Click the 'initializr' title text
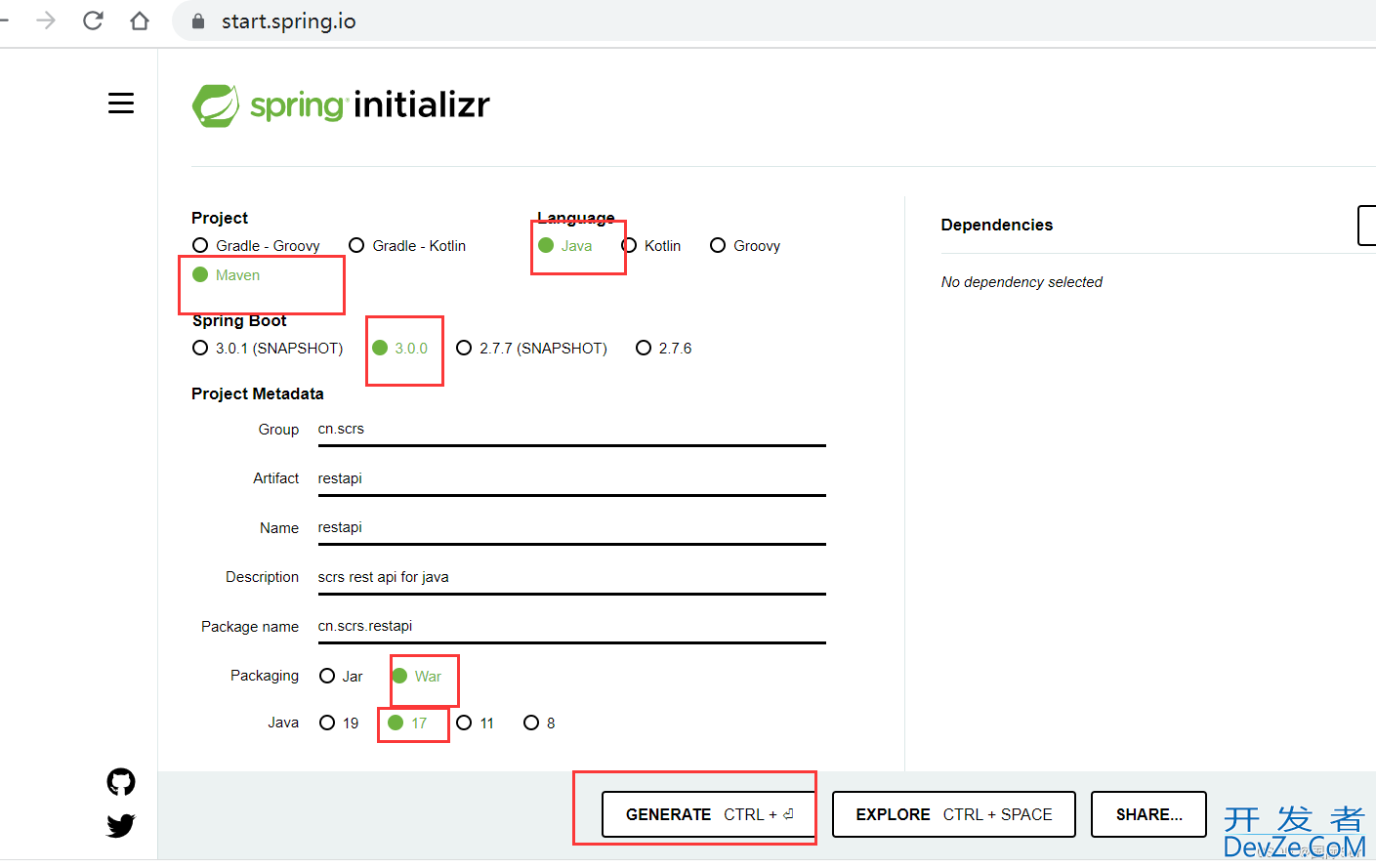 pos(422,104)
